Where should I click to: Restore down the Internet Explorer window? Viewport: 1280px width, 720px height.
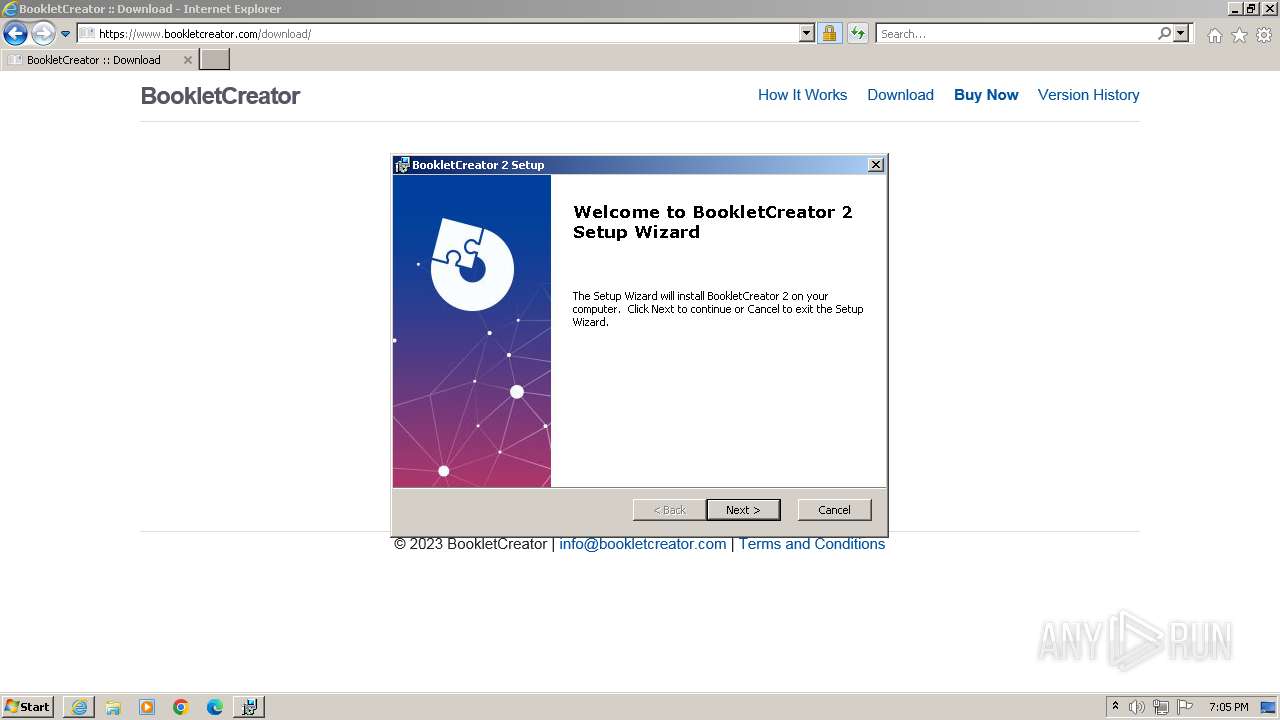[x=1251, y=9]
